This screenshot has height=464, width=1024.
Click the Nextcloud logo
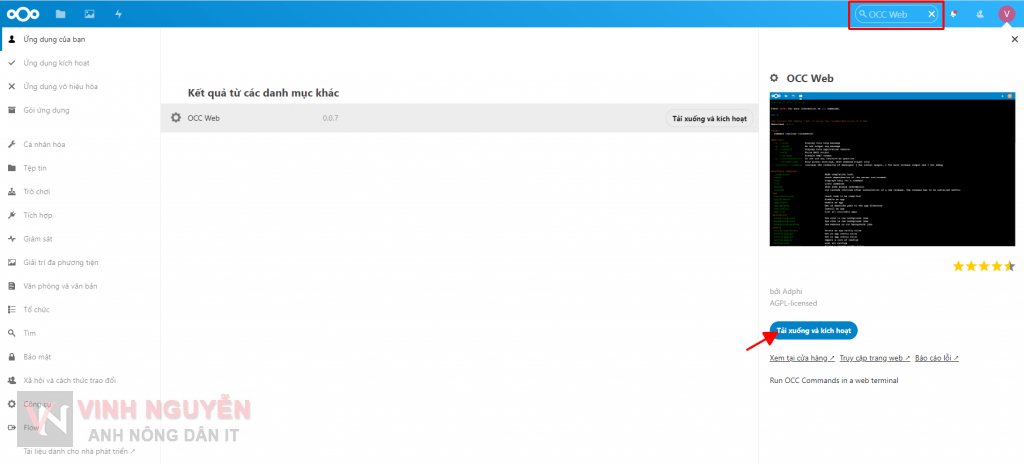click(22, 14)
